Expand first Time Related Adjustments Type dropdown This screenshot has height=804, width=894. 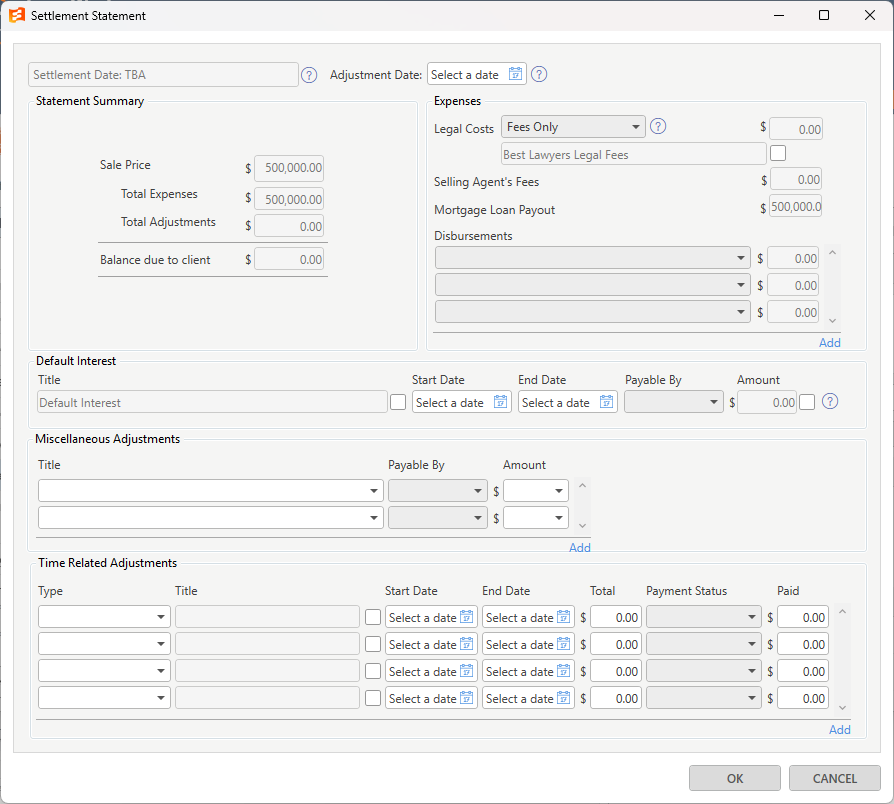(x=104, y=617)
